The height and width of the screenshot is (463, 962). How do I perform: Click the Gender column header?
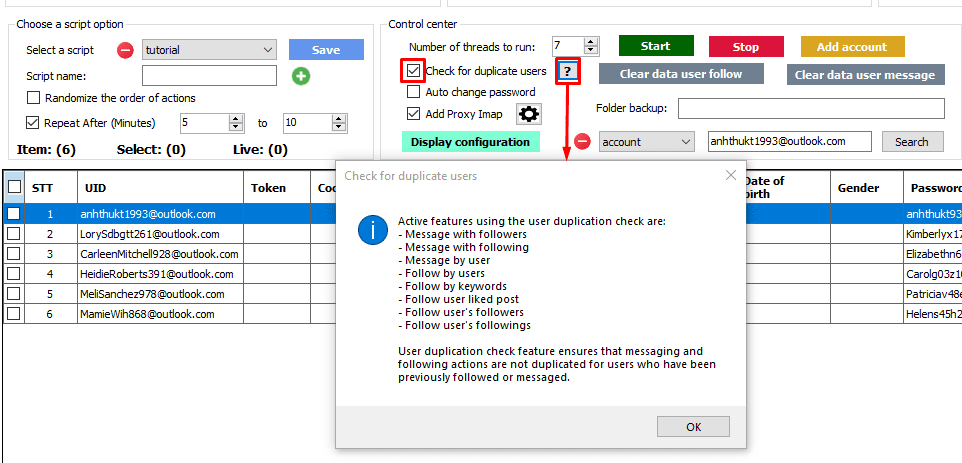point(858,187)
